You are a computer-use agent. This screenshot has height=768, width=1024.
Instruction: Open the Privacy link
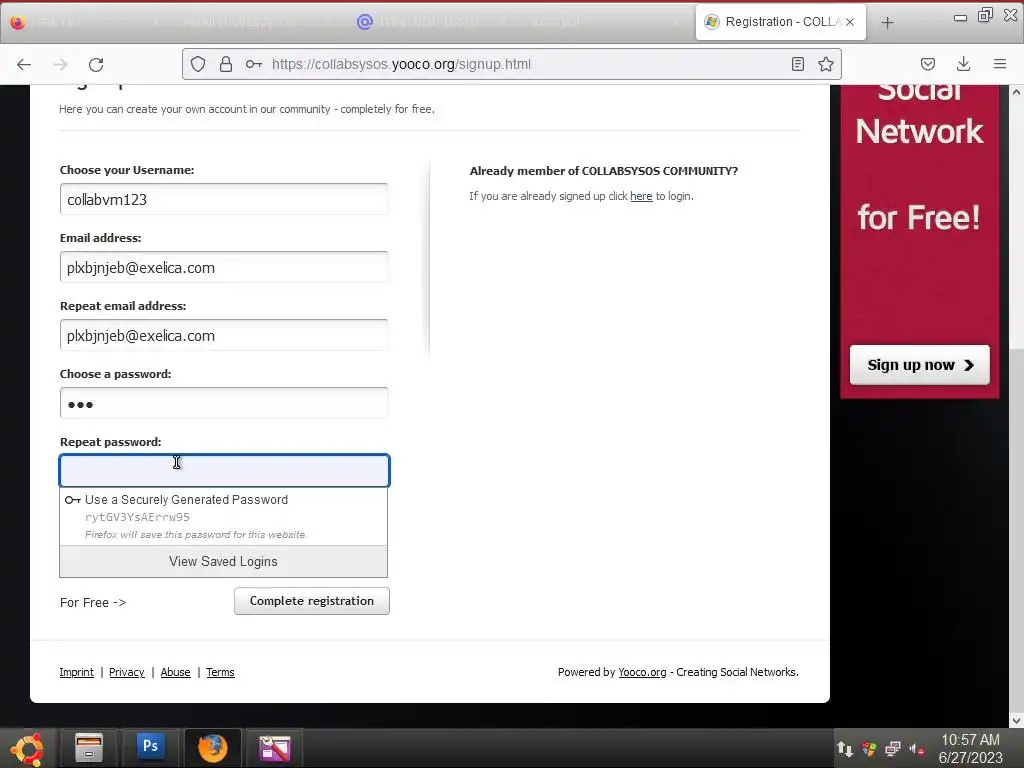[127, 672]
